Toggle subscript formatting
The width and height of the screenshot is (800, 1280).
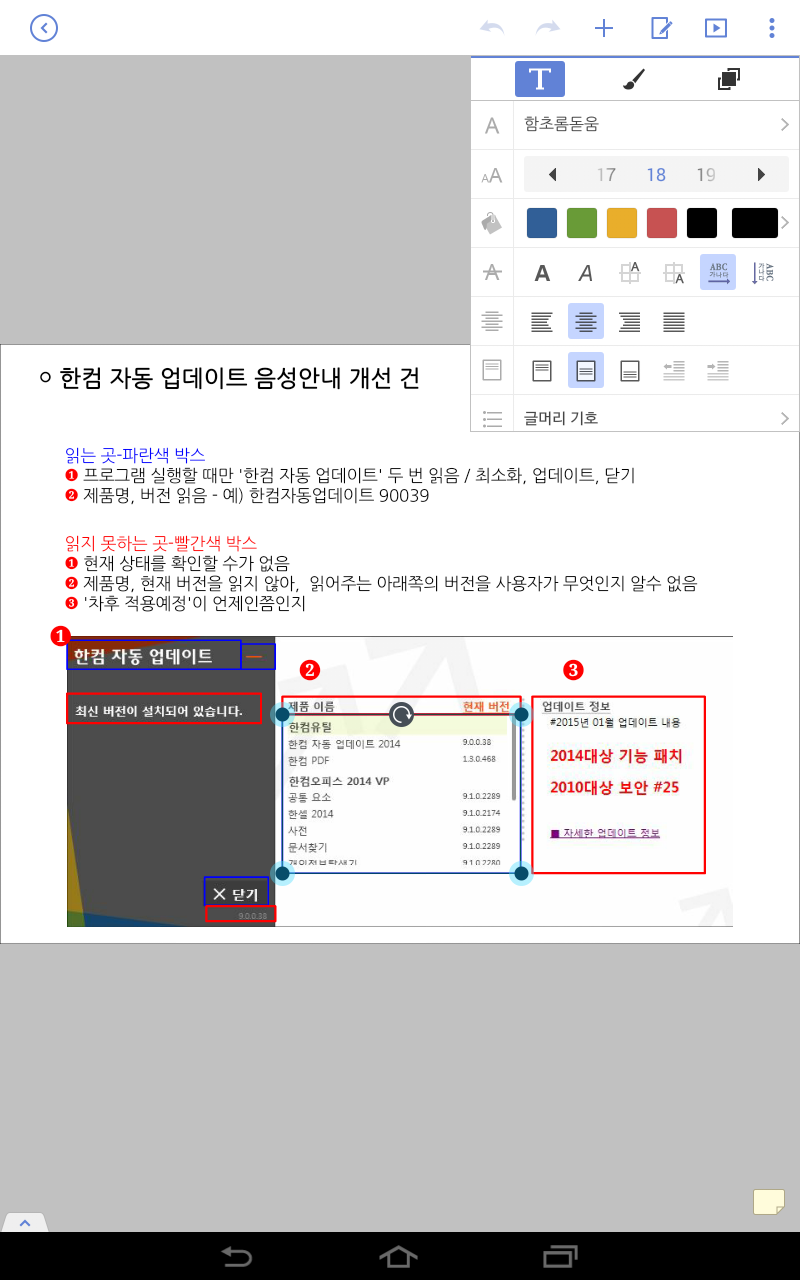pyautogui.click(x=674, y=273)
